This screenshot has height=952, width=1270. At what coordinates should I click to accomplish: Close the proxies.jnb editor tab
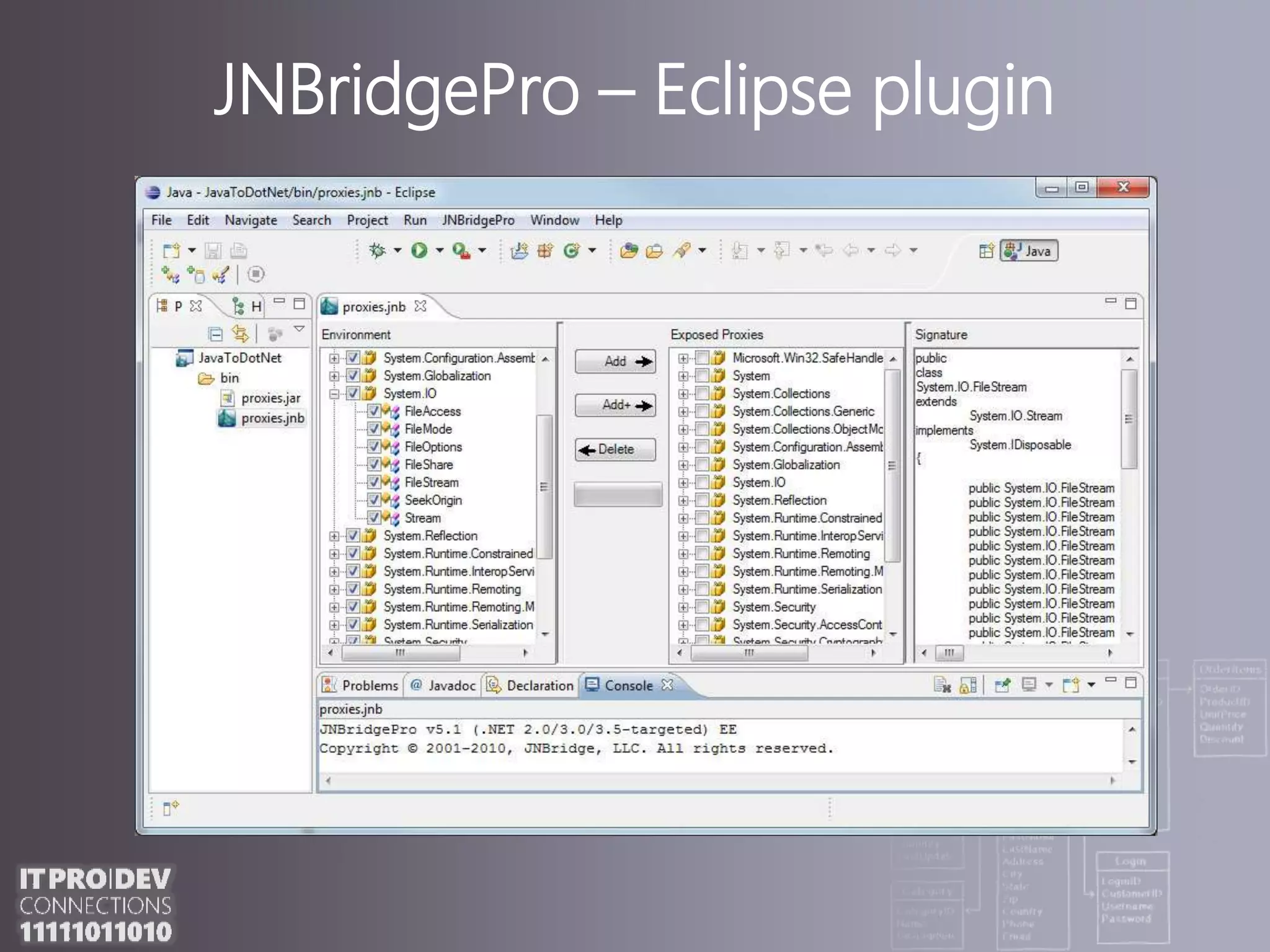[420, 306]
